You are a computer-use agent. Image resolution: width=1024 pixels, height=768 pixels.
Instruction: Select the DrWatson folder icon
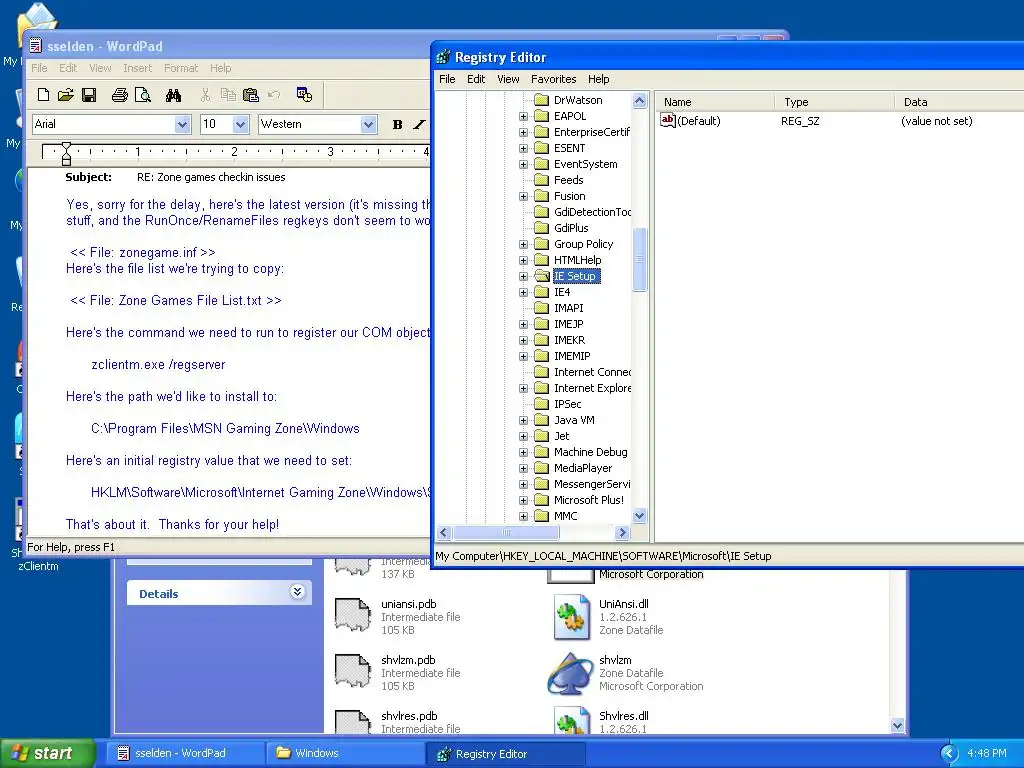coord(541,100)
